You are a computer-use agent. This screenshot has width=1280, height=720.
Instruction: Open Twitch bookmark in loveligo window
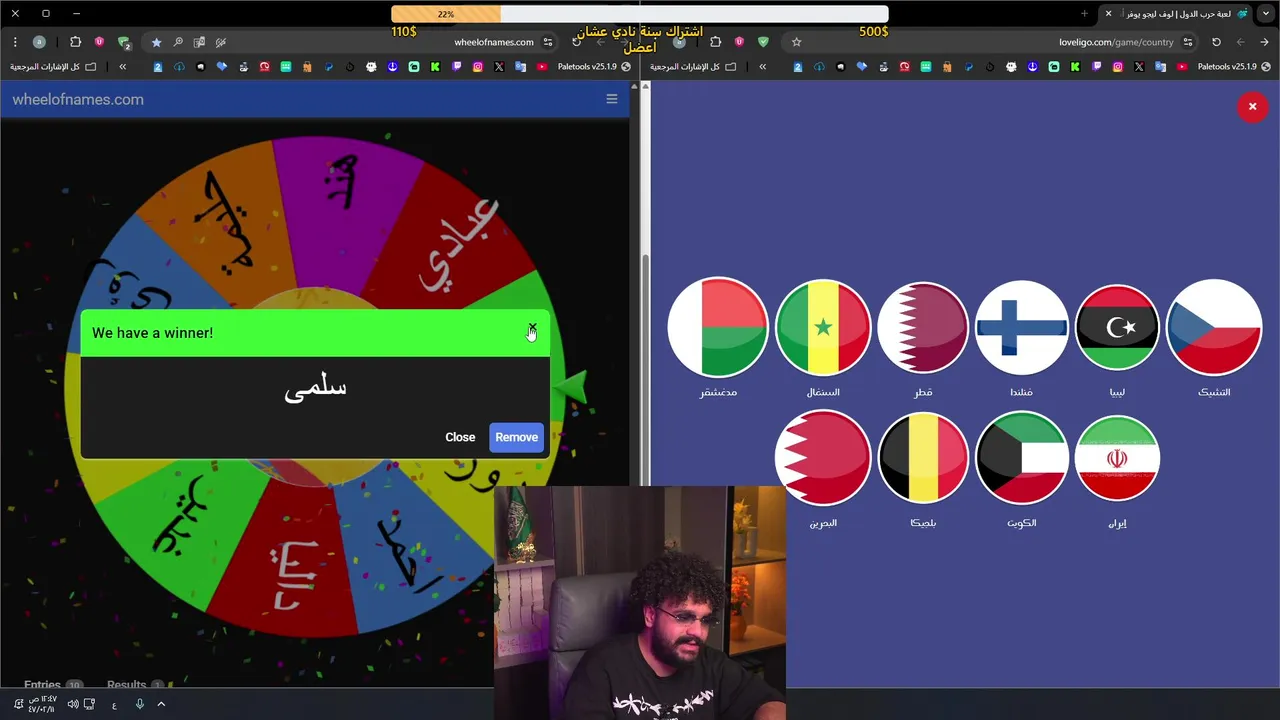point(1097,66)
